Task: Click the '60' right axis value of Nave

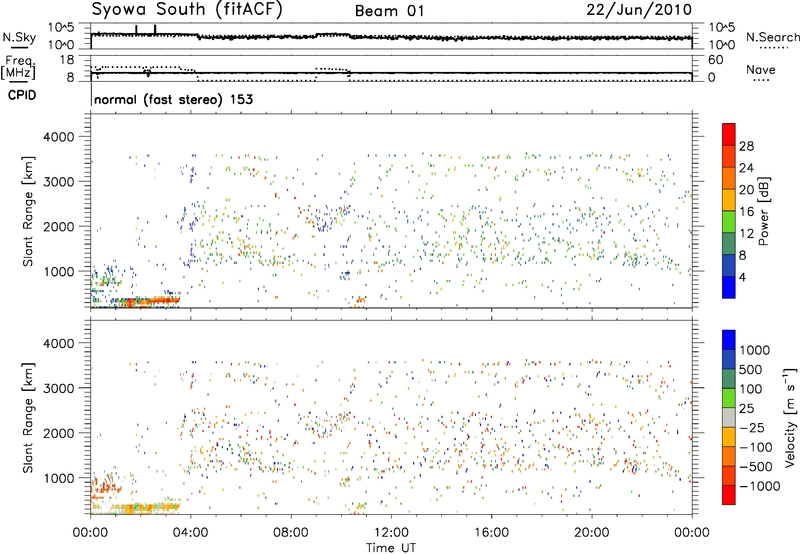Action: coord(715,60)
